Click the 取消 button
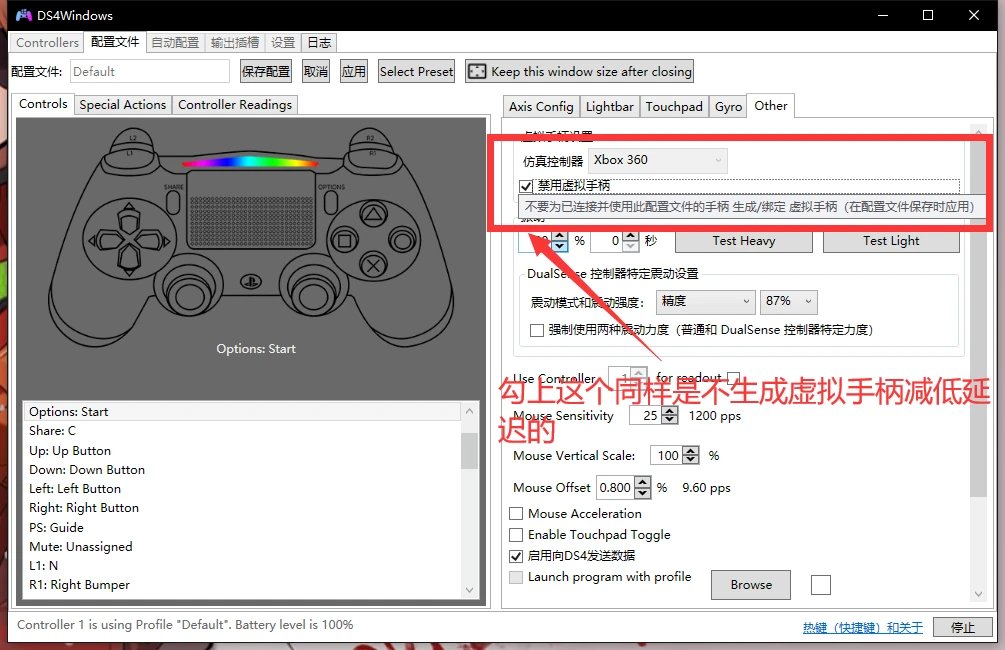Image resolution: width=1005 pixels, height=650 pixels. 315,71
